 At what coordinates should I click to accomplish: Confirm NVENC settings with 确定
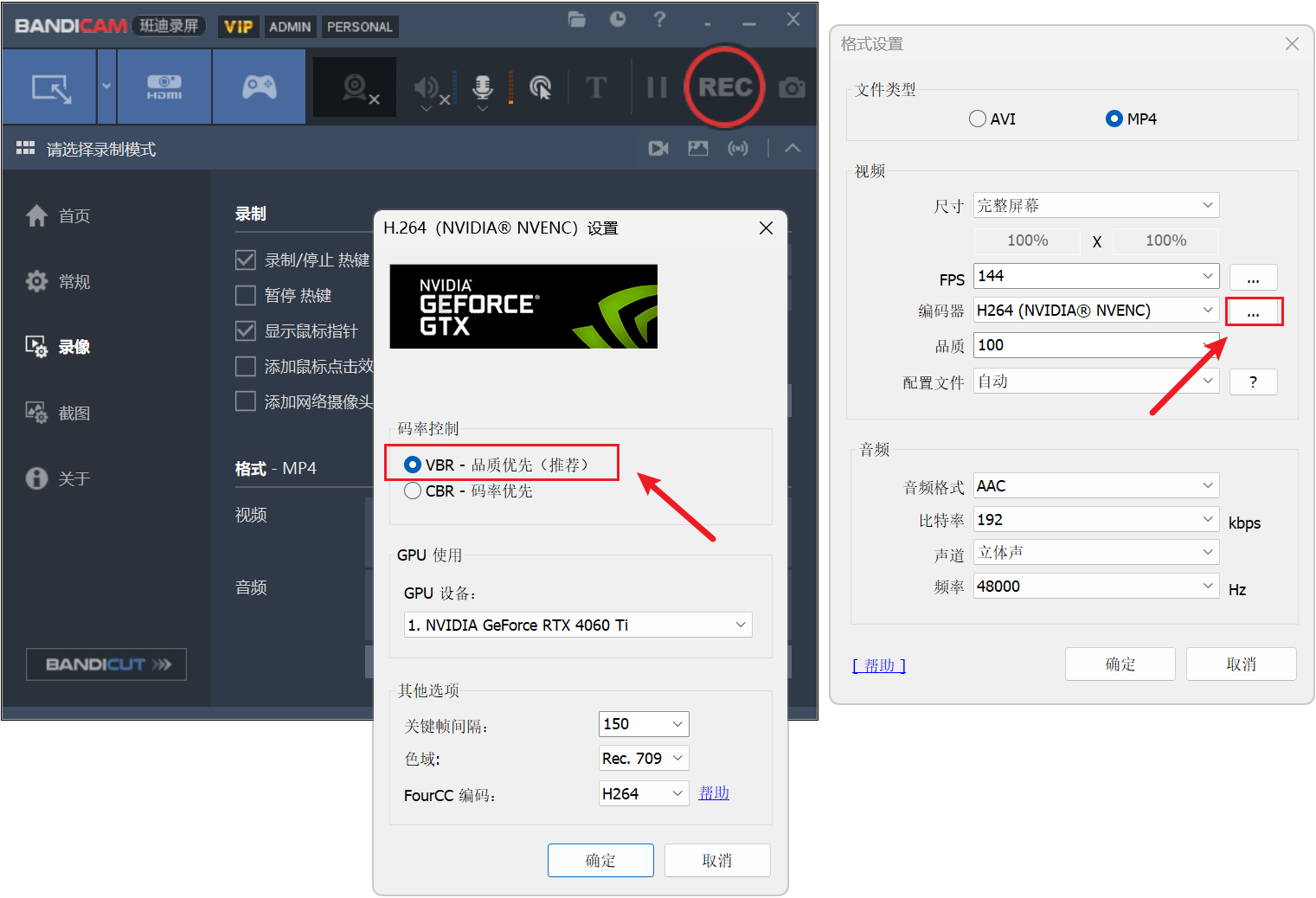coord(600,860)
